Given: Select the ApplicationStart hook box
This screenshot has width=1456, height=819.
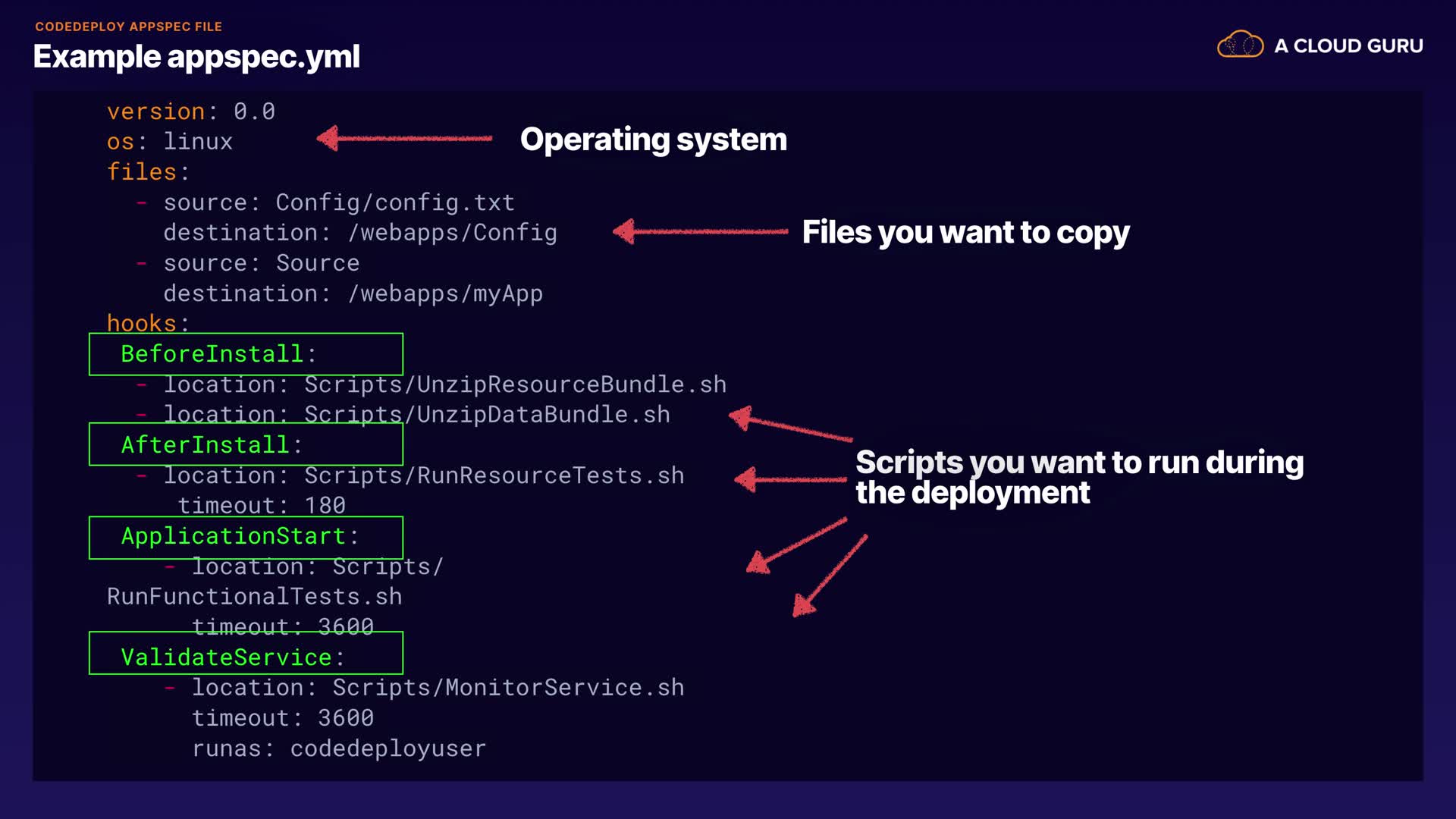Looking at the screenshot, I should (246, 537).
